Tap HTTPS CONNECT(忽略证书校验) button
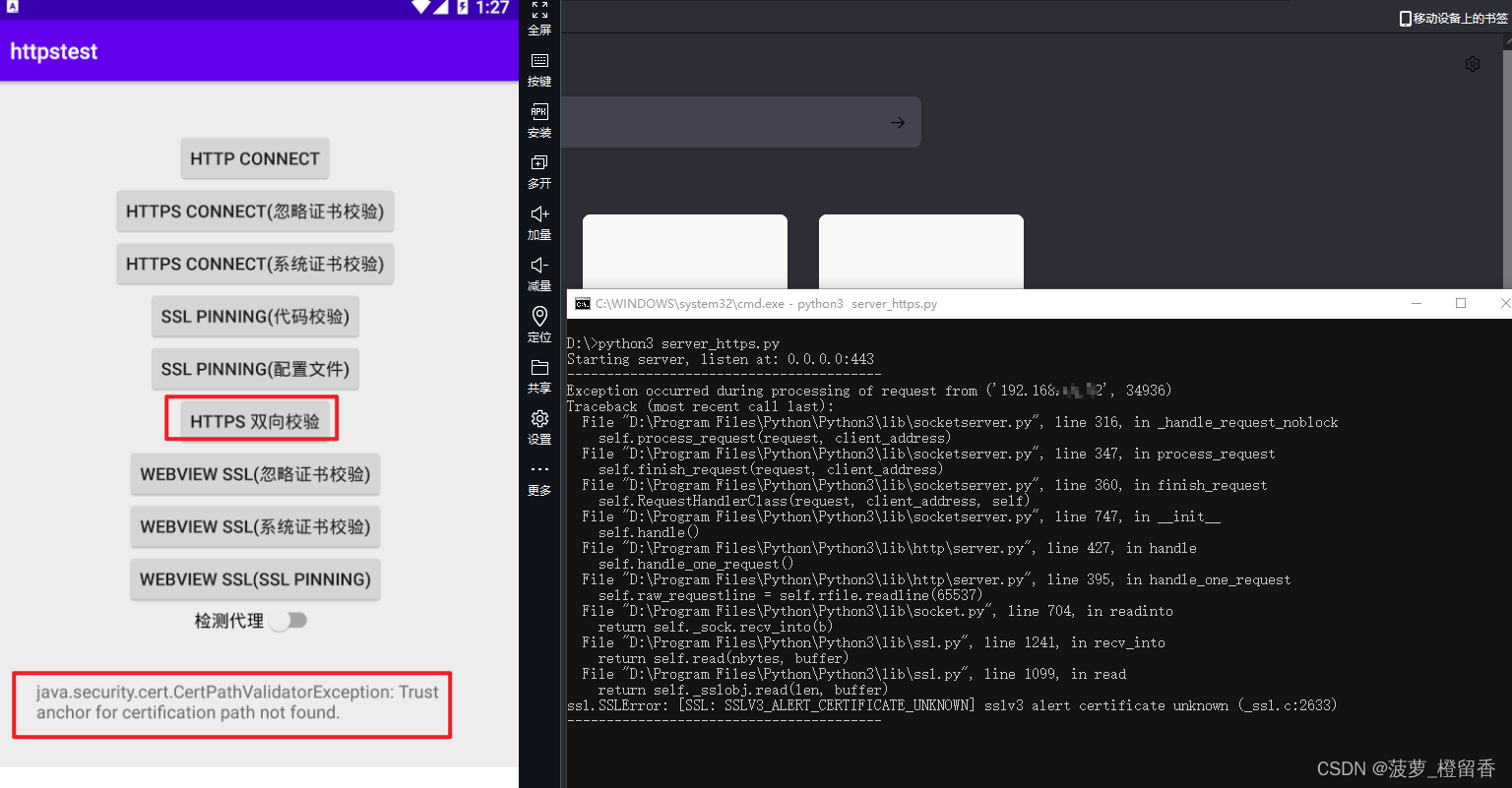1512x788 pixels. click(x=255, y=212)
